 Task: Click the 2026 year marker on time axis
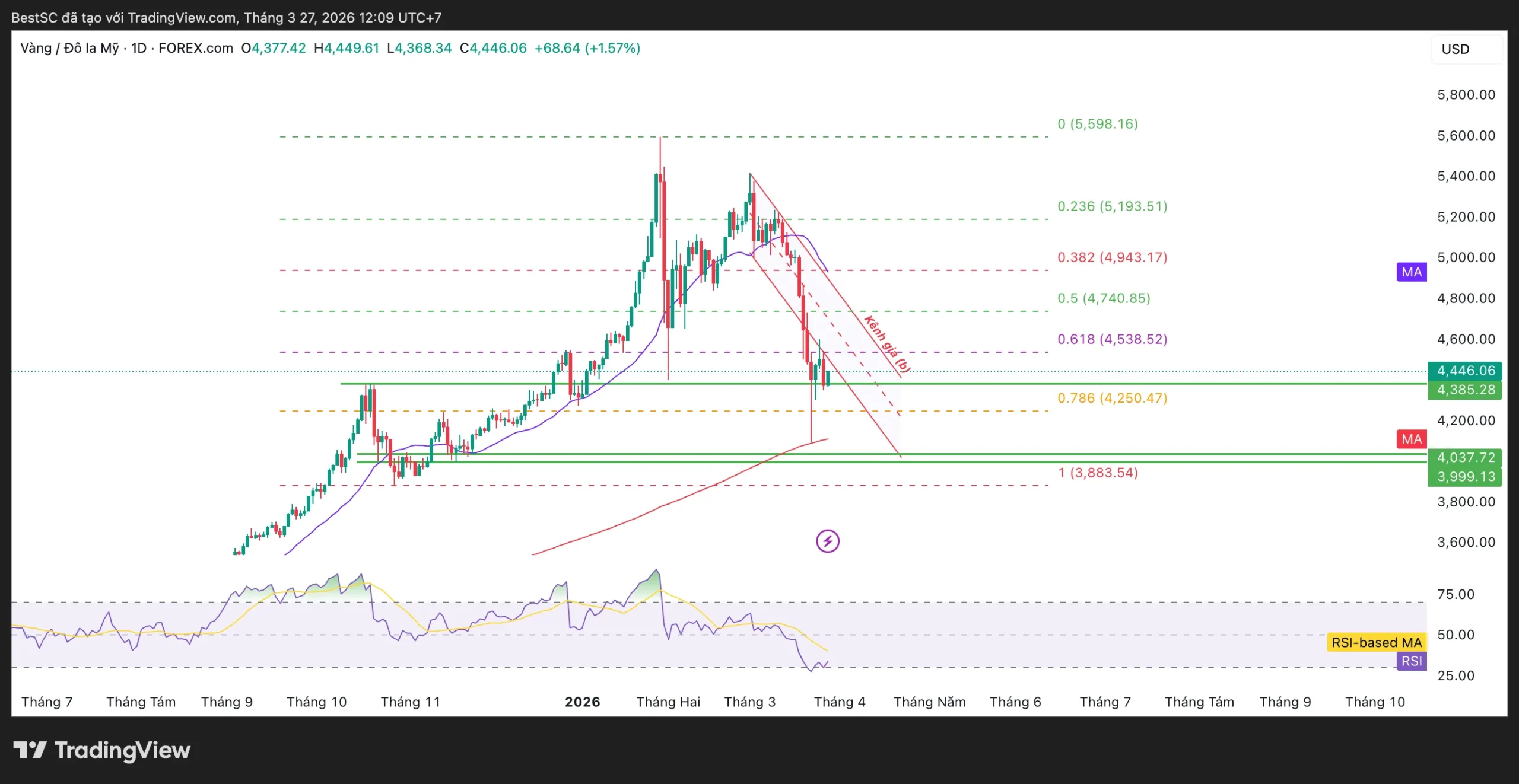click(582, 702)
